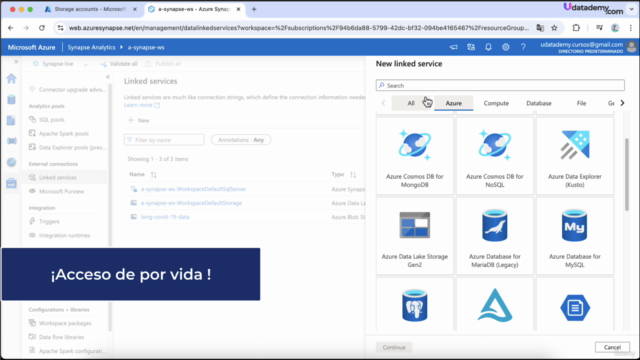Click the connector list vertical scrollbar
Screen dimensions: 640x360
pyautogui.click(x=627, y=175)
